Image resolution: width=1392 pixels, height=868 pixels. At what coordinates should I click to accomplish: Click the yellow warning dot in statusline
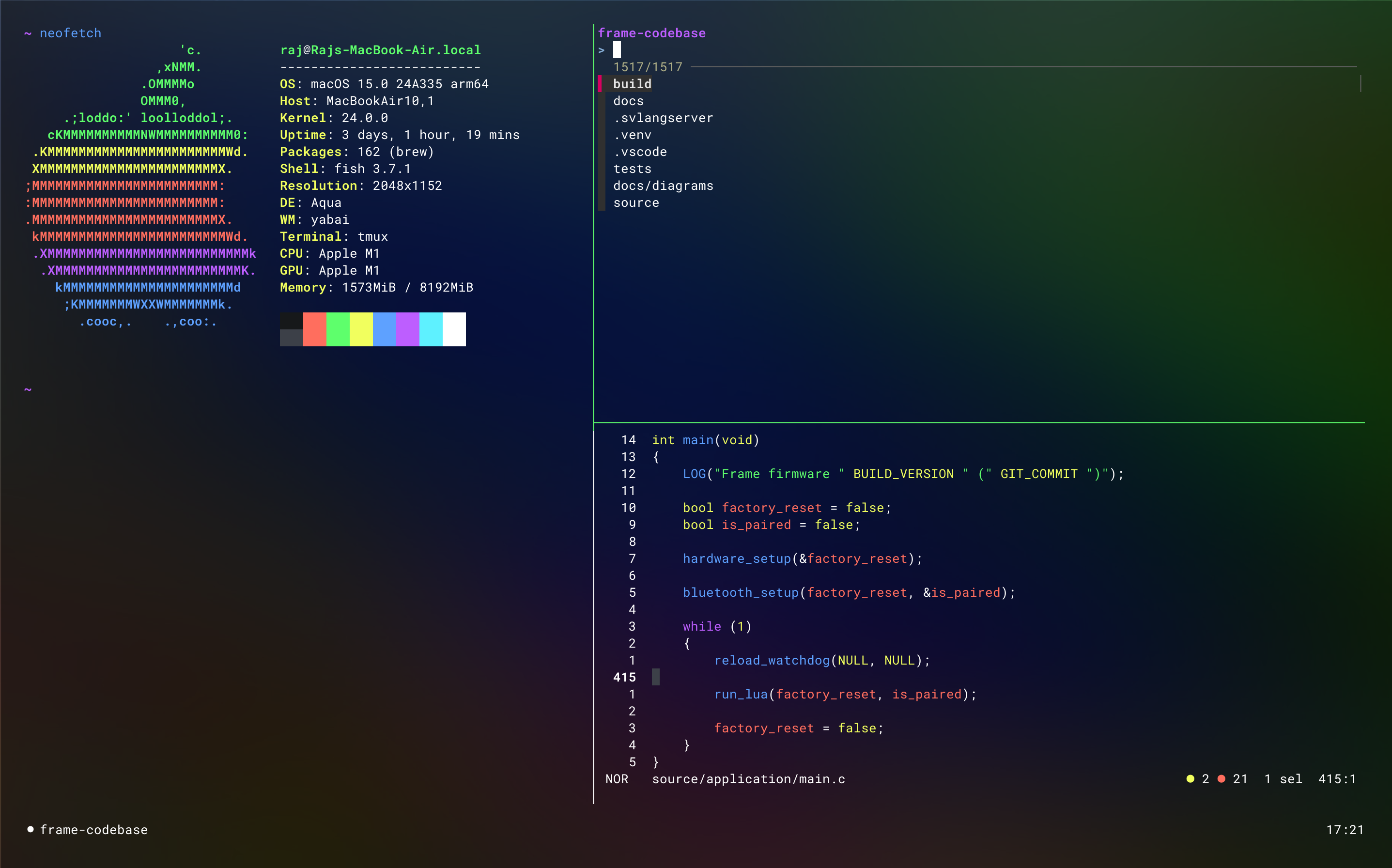pyautogui.click(x=1190, y=779)
